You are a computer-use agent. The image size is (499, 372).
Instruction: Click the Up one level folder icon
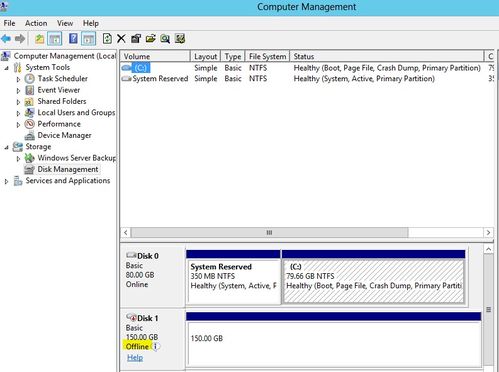pyautogui.click(x=40, y=39)
